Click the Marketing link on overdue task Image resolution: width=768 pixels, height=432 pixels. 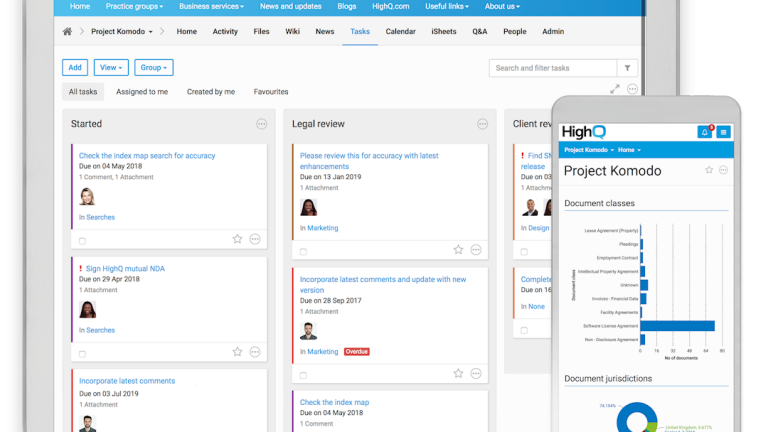click(323, 352)
